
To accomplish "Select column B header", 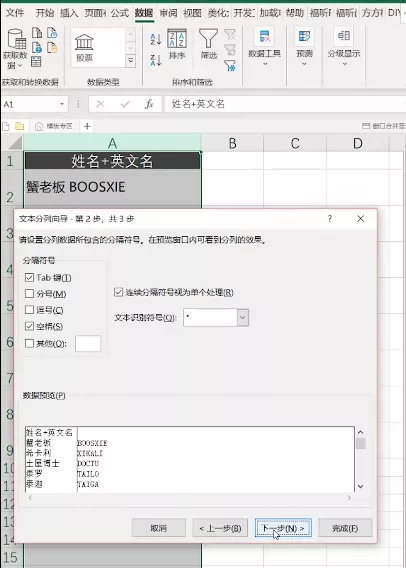I will click(233, 143).
